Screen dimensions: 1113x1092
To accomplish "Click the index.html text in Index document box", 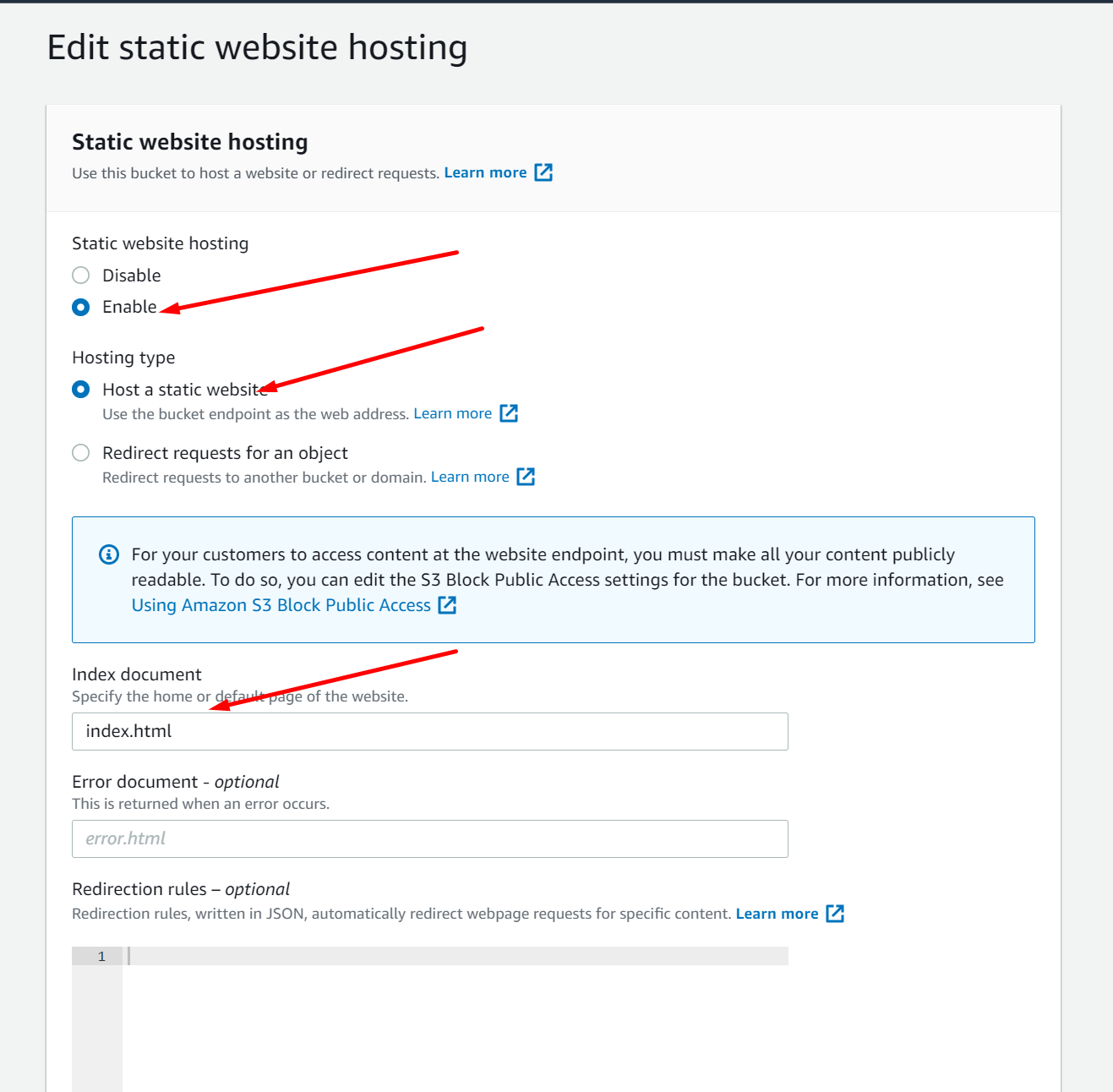I will (128, 731).
